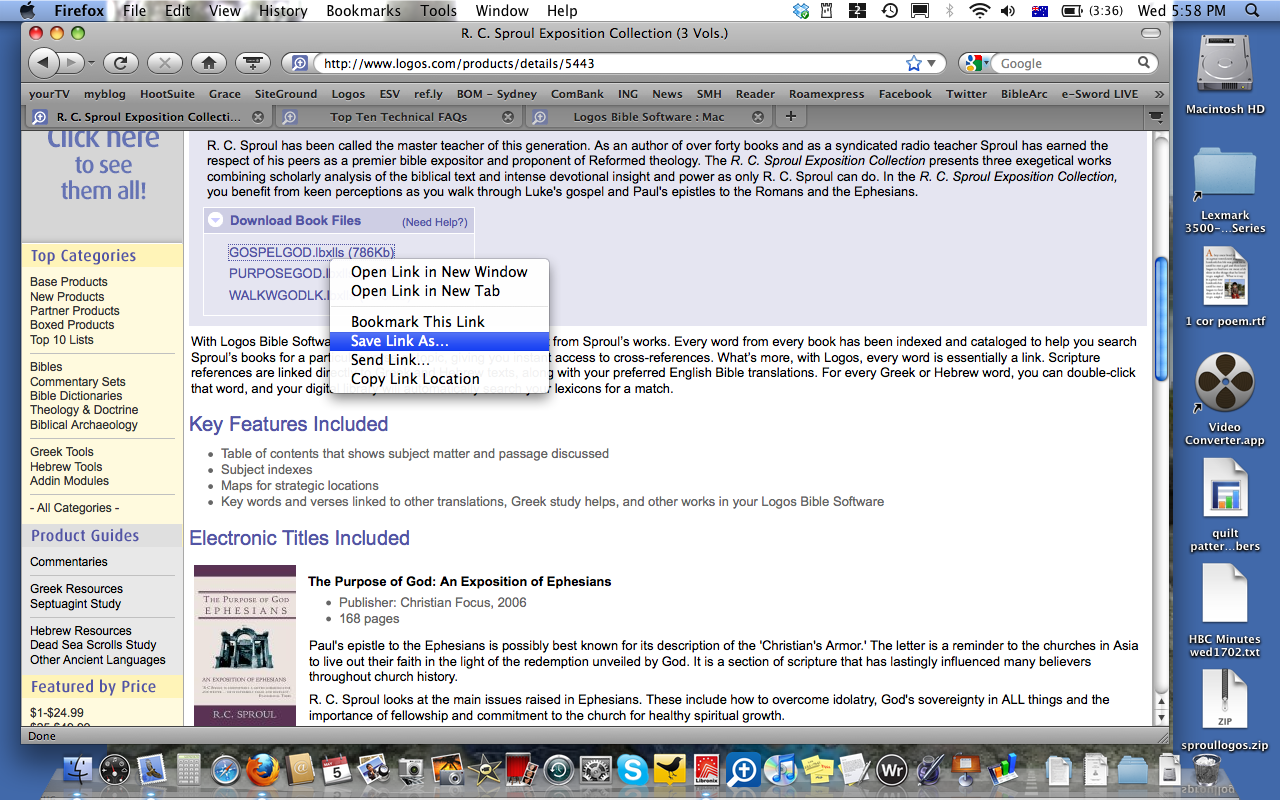Open the back/forward history dropdown arrow

click(91, 63)
